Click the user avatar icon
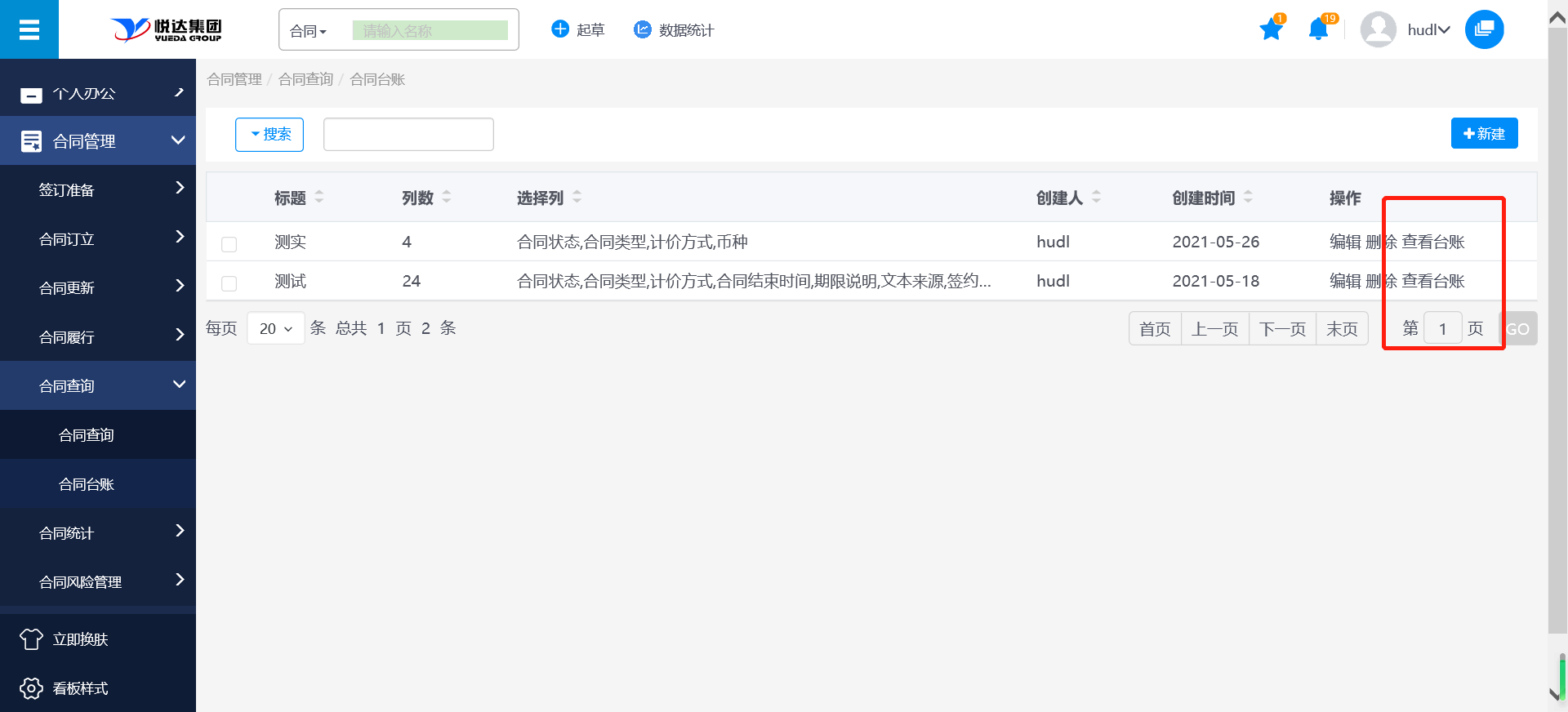The width and height of the screenshot is (1568, 712). [1378, 30]
